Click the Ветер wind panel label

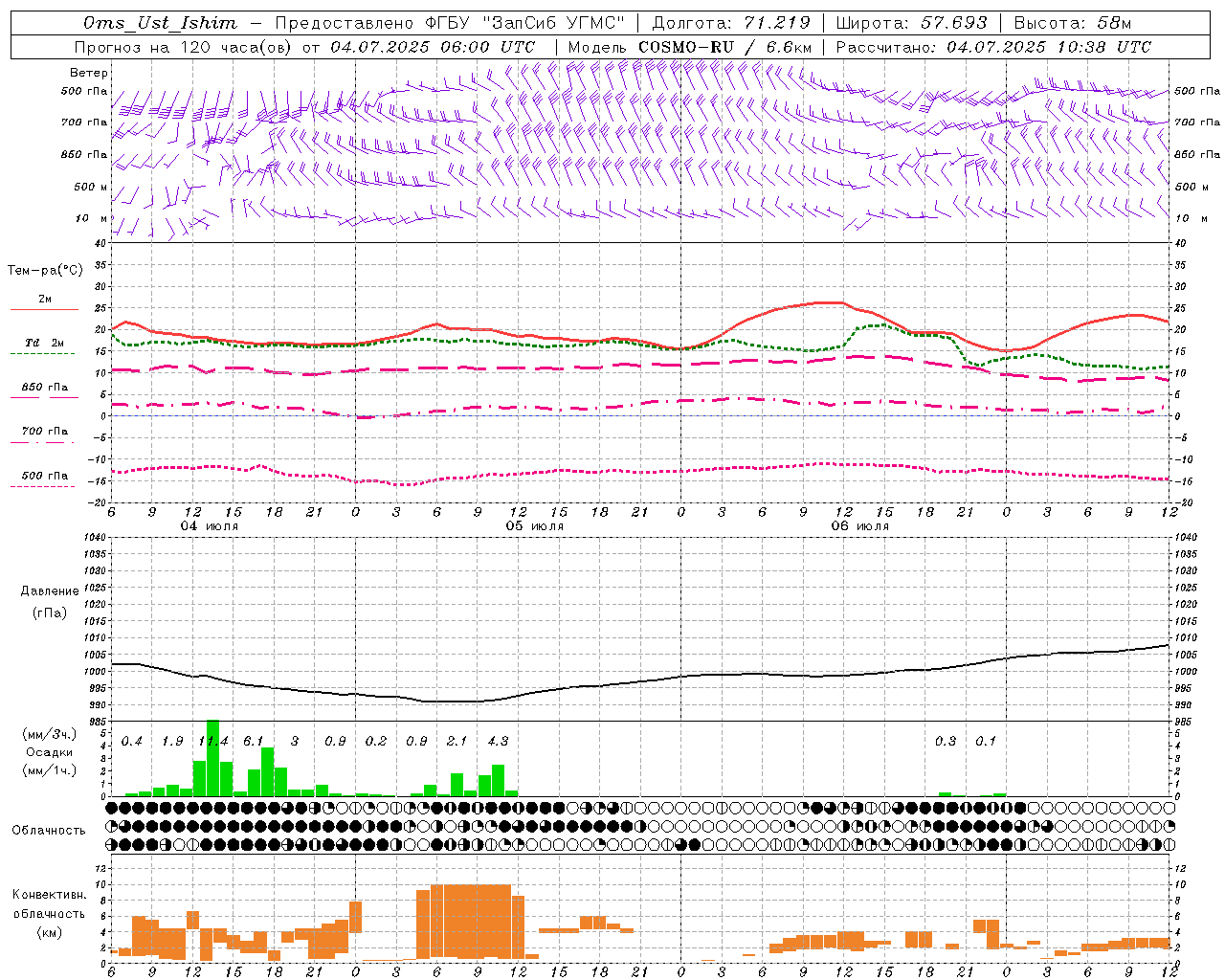pos(89,73)
